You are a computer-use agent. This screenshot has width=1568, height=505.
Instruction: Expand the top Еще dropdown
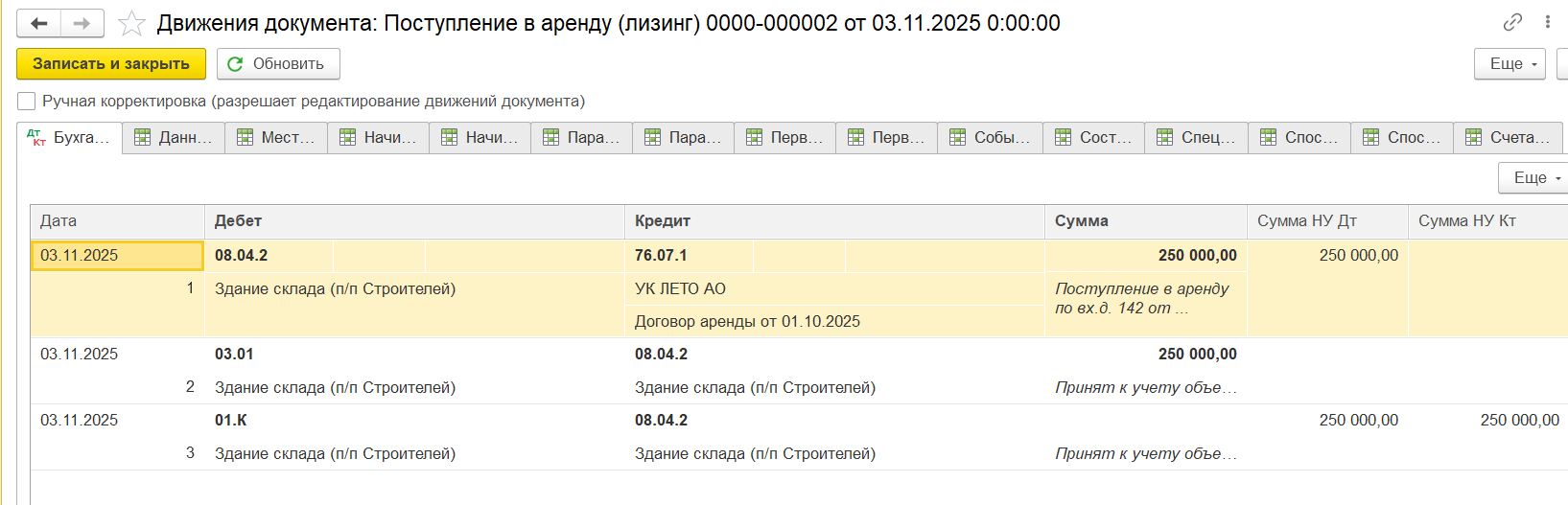tap(1509, 64)
